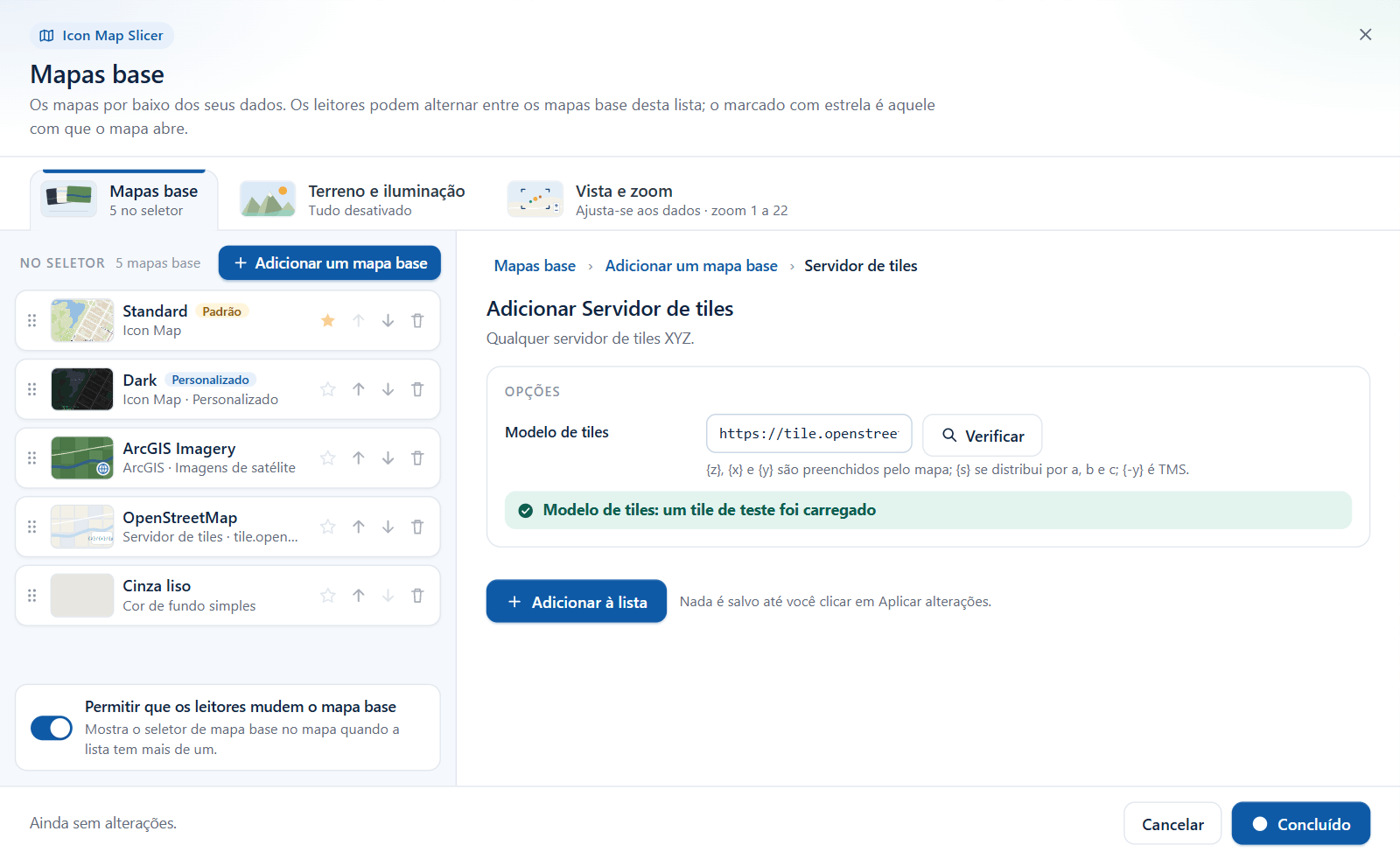Click the Padrão tag on Standard
Screen dimensions: 1400x859
222,311
